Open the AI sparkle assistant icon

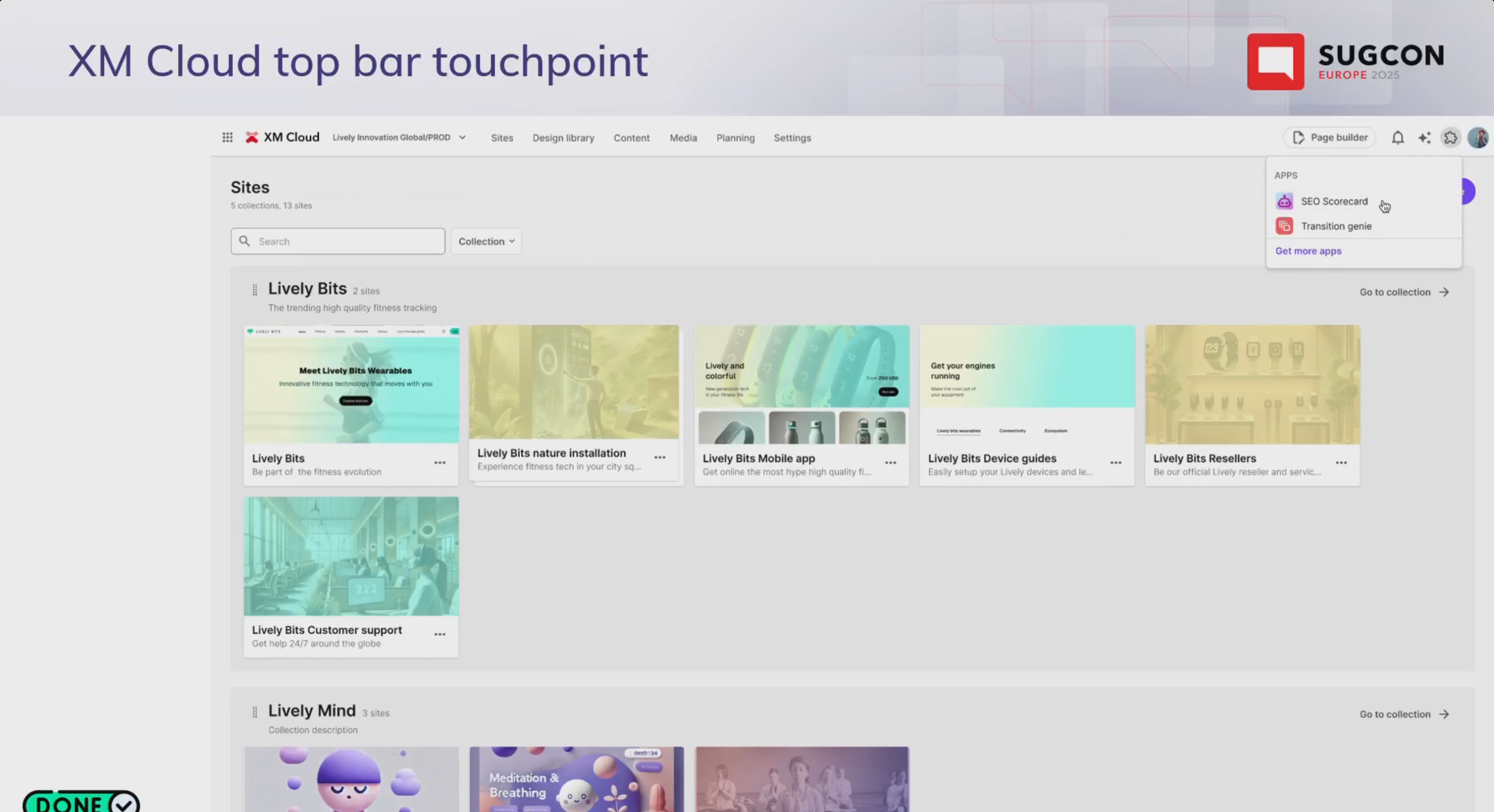click(x=1424, y=138)
